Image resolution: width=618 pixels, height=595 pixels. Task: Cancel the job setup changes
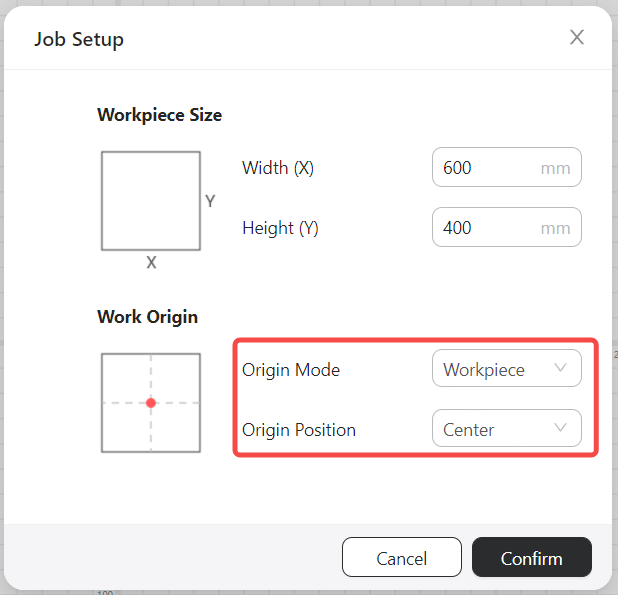(x=402, y=557)
